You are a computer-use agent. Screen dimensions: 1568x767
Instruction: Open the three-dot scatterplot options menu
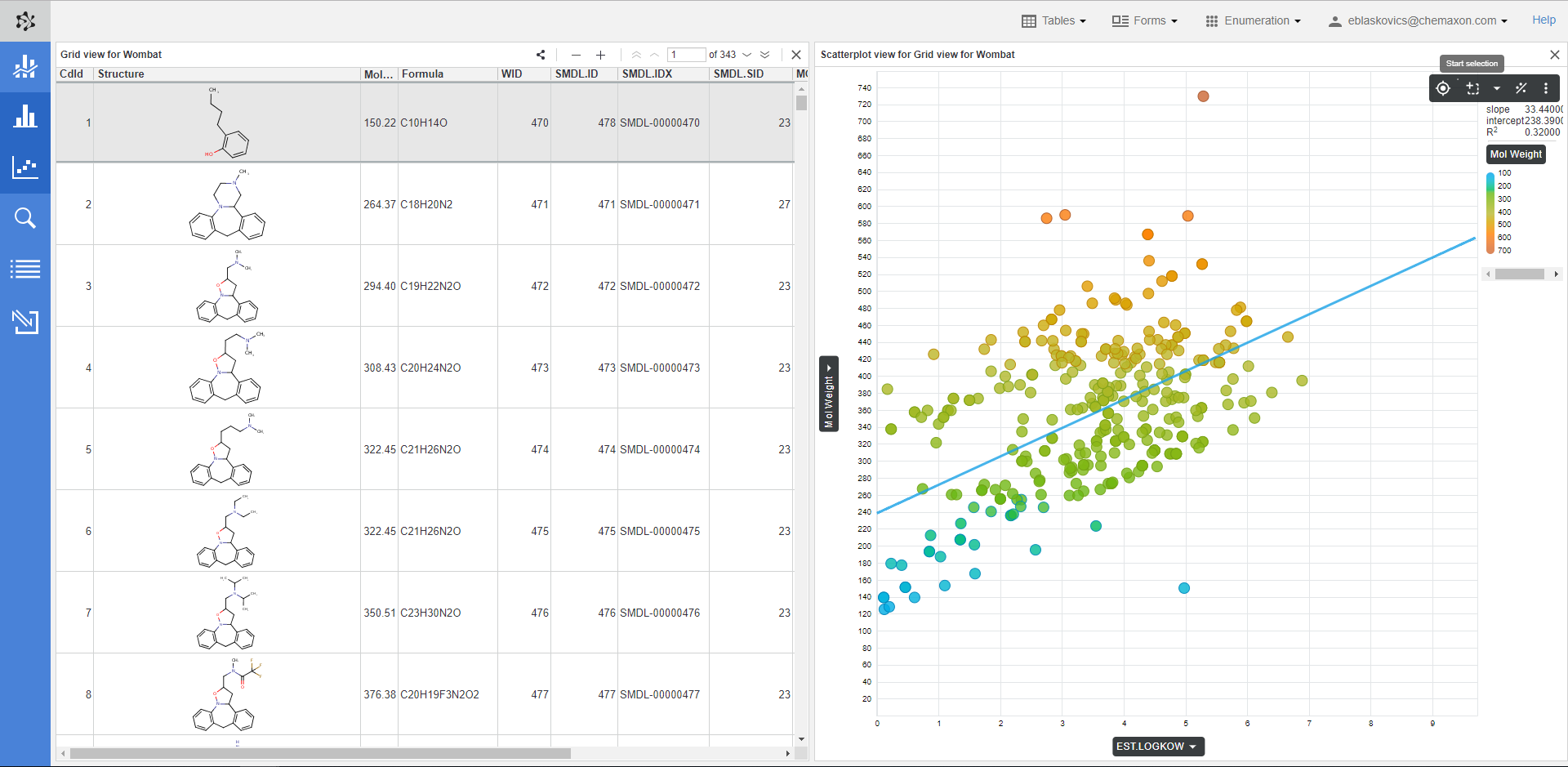pyautogui.click(x=1545, y=88)
